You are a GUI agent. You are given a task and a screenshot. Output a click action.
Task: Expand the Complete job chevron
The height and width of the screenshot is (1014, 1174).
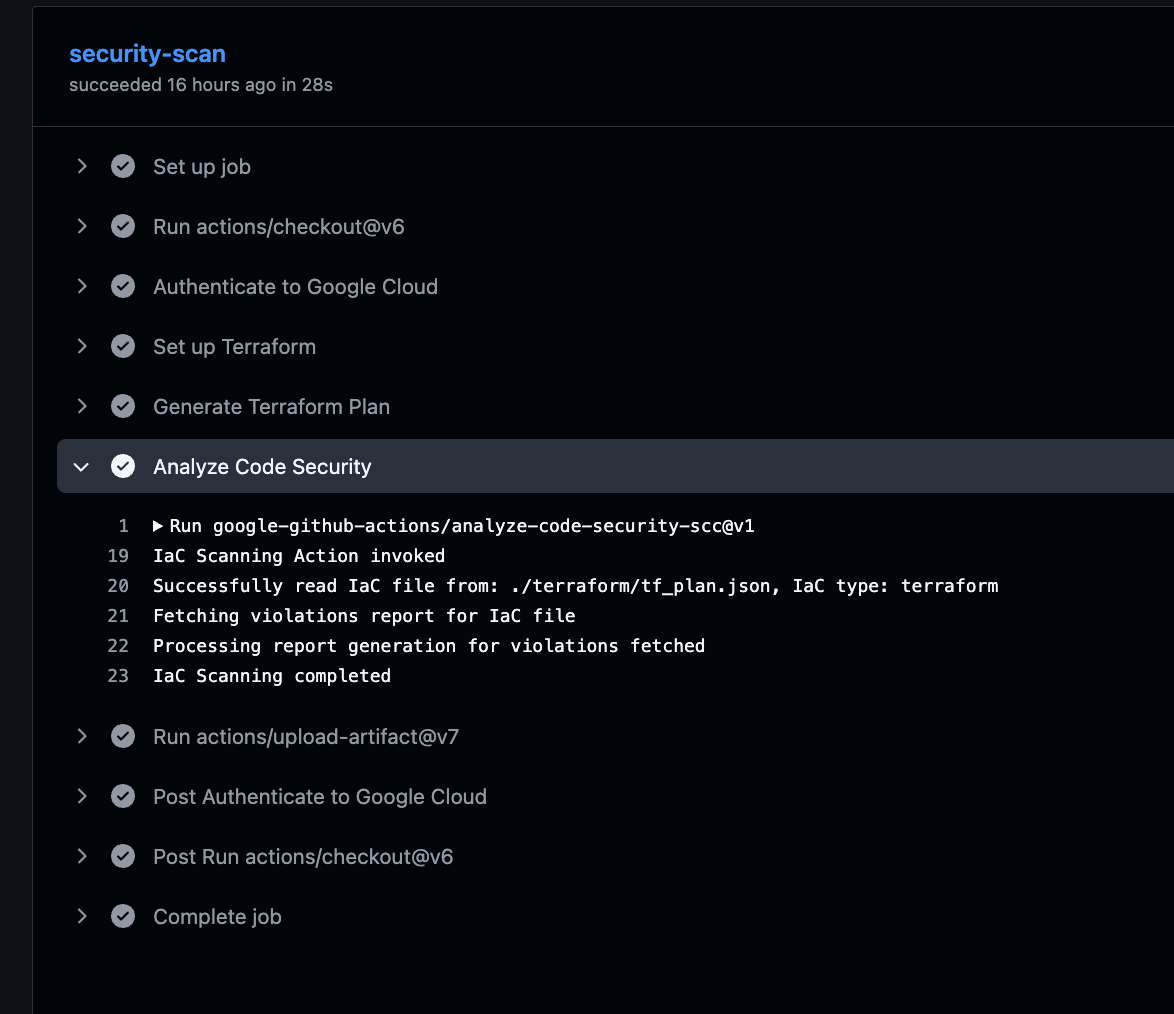point(82,916)
